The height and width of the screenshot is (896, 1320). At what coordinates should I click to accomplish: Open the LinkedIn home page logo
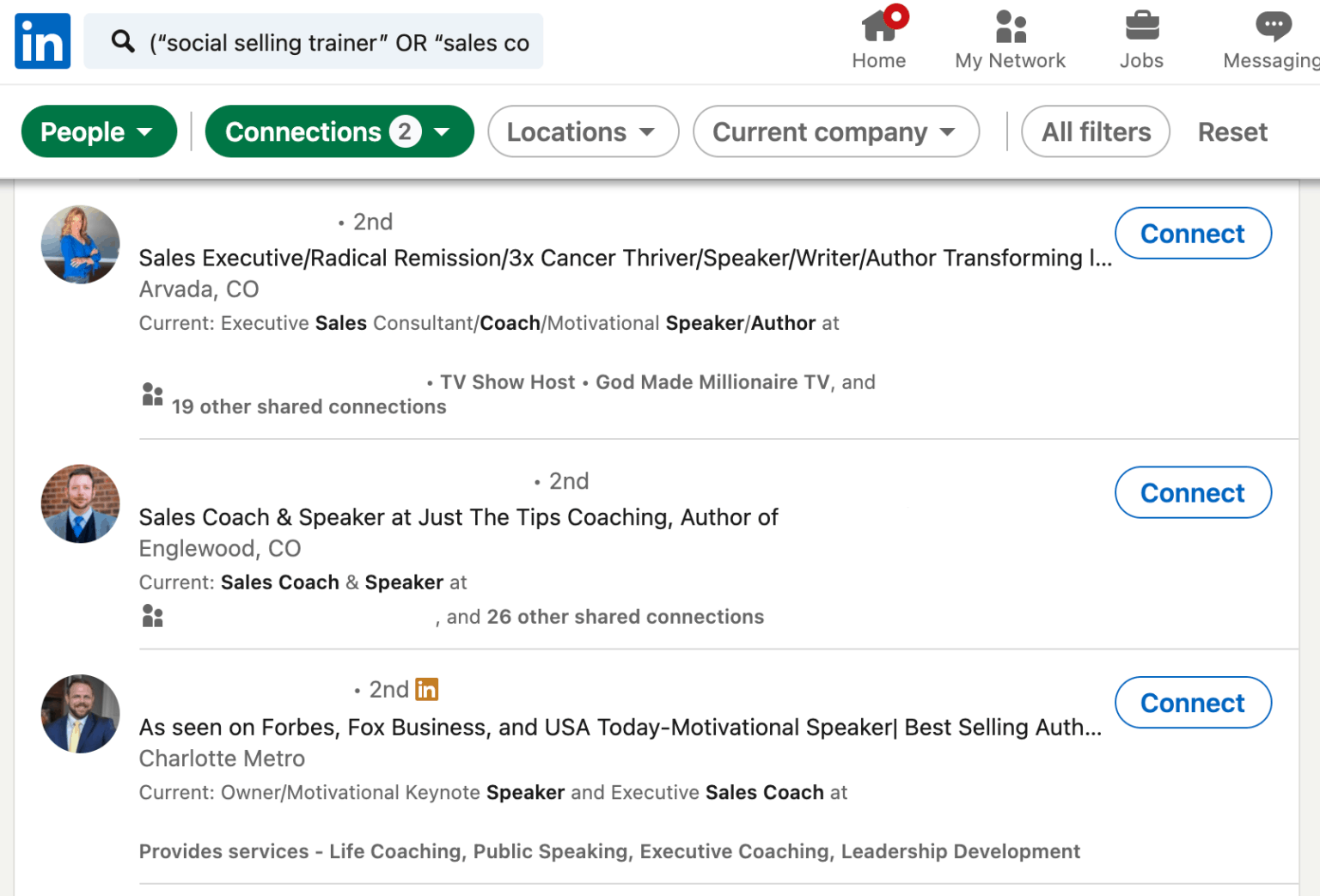tap(41, 40)
